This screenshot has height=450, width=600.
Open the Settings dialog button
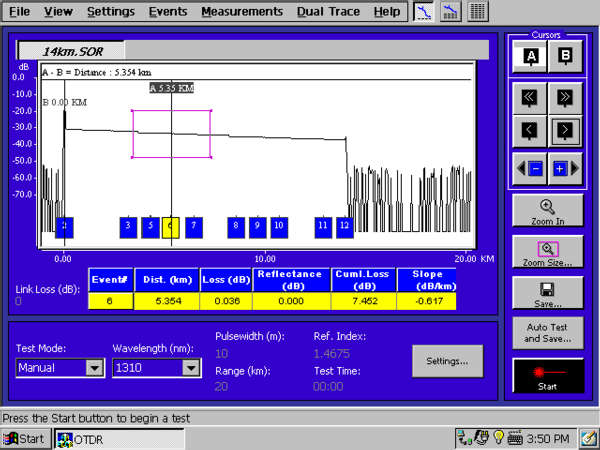coord(448,360)
